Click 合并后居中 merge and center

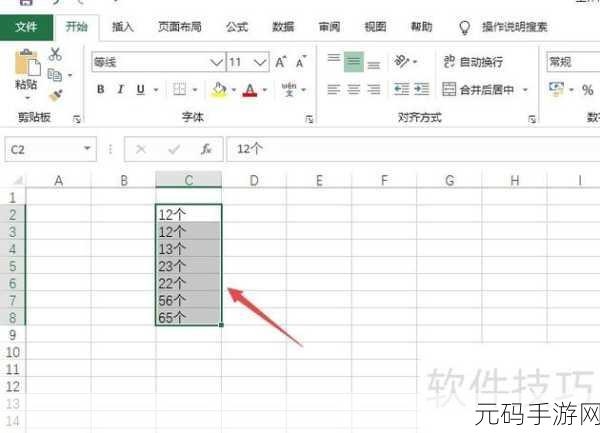(478, 90)
